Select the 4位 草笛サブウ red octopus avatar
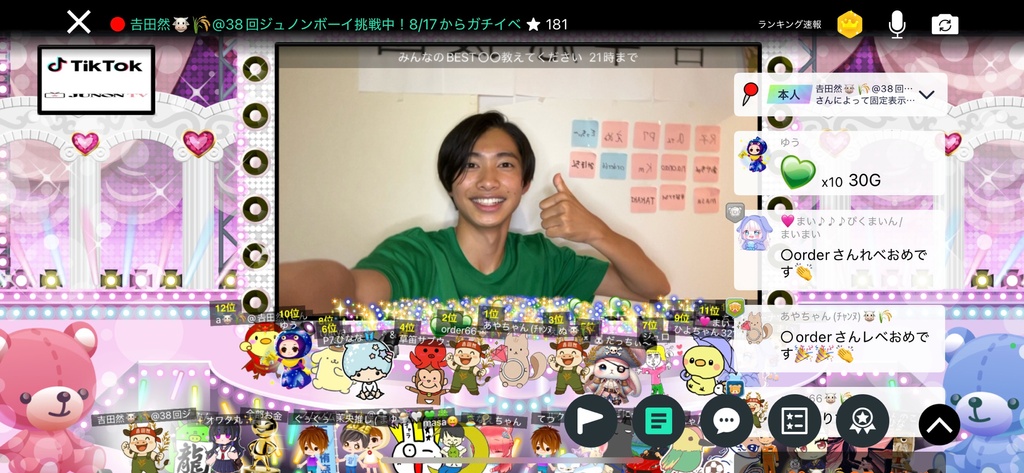Screen dimensions: 1024x473 (428, 355)
